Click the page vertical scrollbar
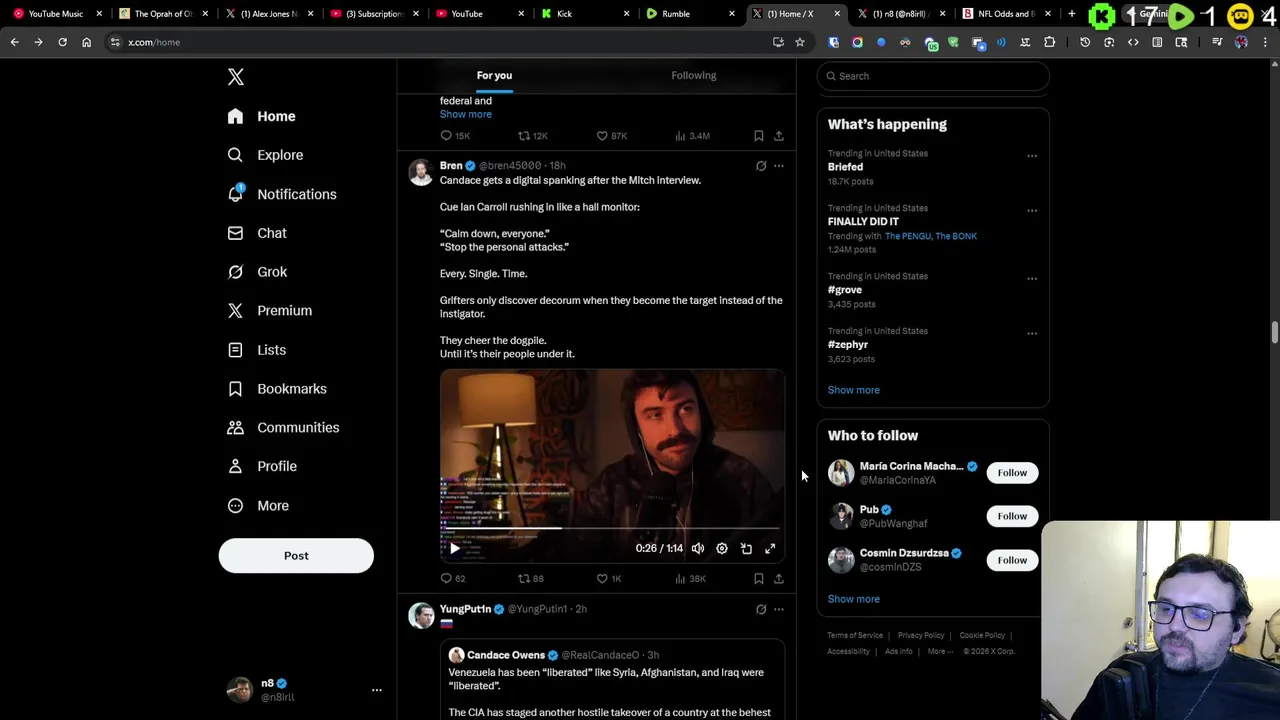The width and height of the screenshot is (1280, 720). click(x=1275, y=332)
